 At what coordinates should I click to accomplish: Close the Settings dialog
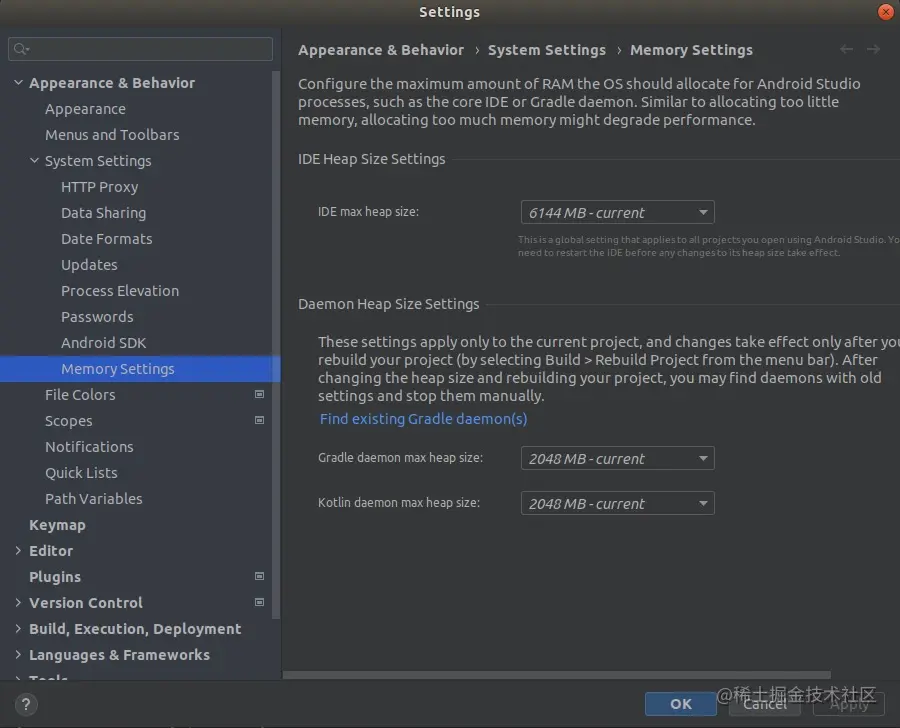[x=886, y=12]
